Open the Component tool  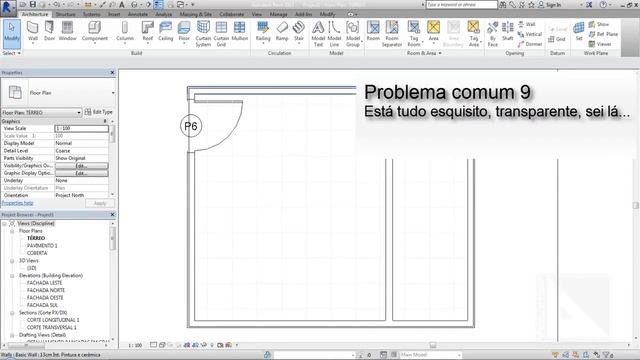click(95, 32)
